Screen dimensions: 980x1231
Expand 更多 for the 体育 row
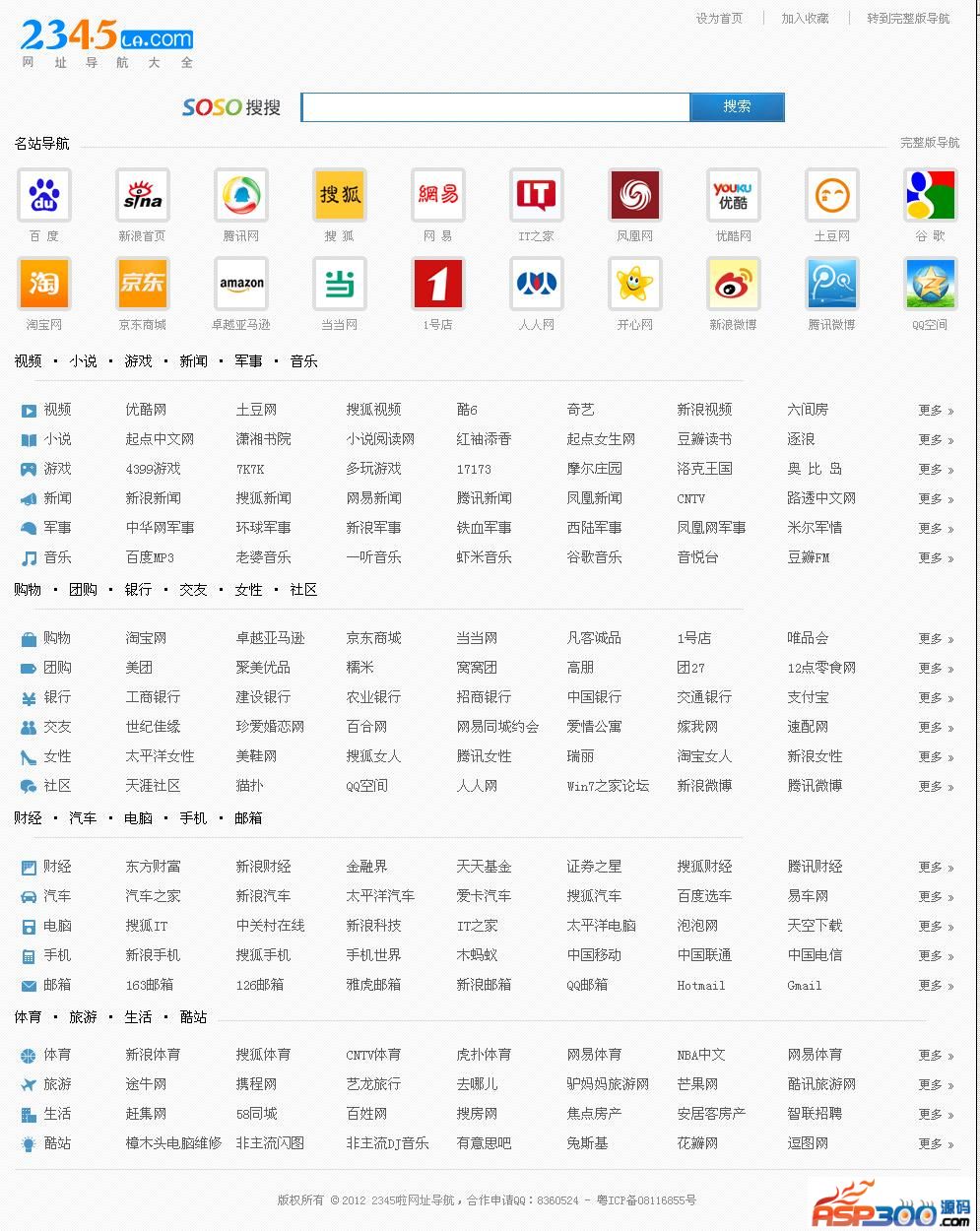(936, 1056)
